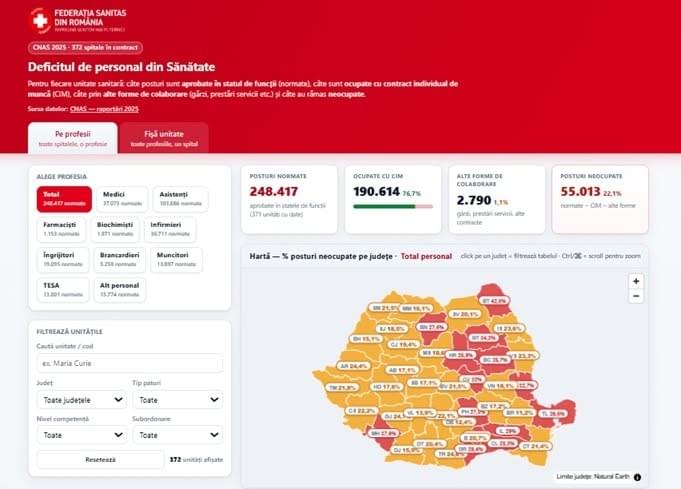Image resolution: width=681 pixels, height=489 pixels.
Task: Switch to the Fișă unitate tab
Action: (x=164, y=138)
